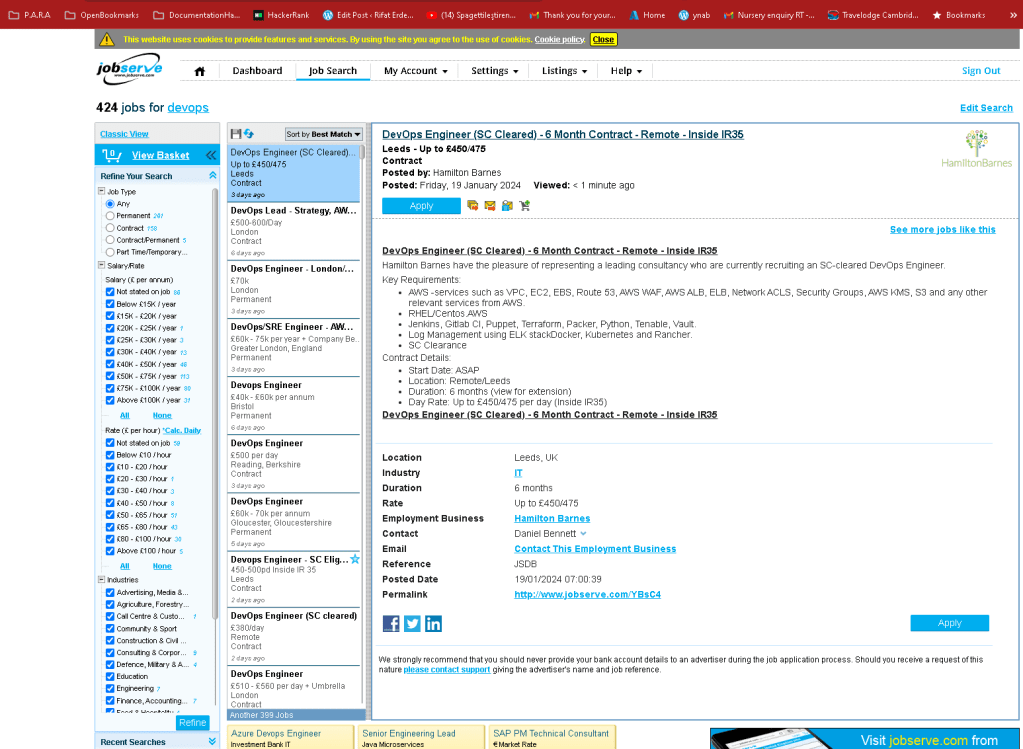Click the send-to-friend envelope with person icon
The height and width of the screenshot is (749, 1023).
tap(507, 206)
